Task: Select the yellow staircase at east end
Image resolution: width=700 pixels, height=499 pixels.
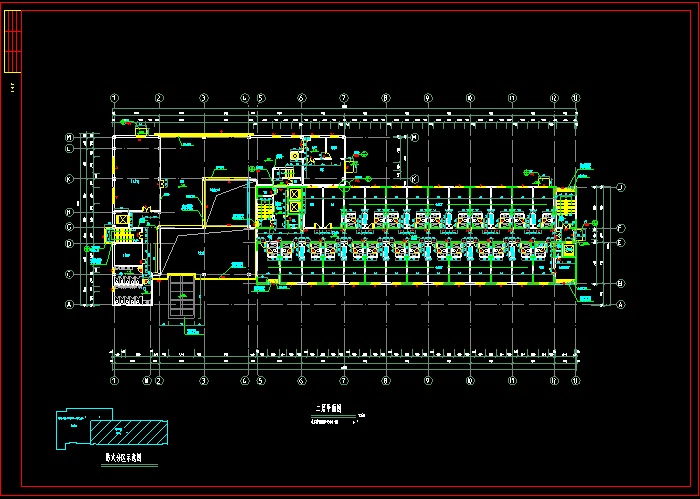Action: coord(567,201)
